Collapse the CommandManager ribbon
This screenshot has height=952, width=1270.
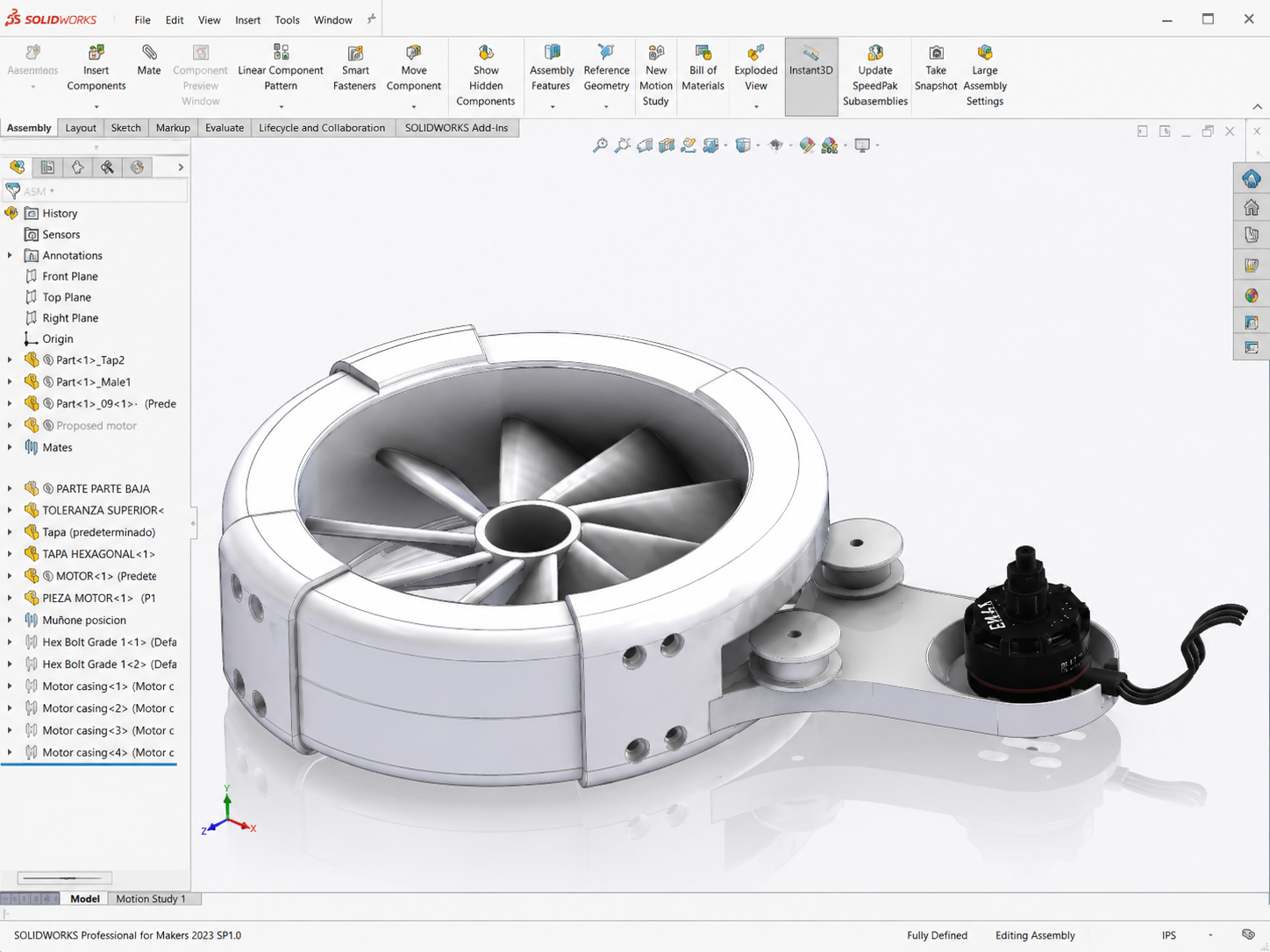coord(1257,107)
